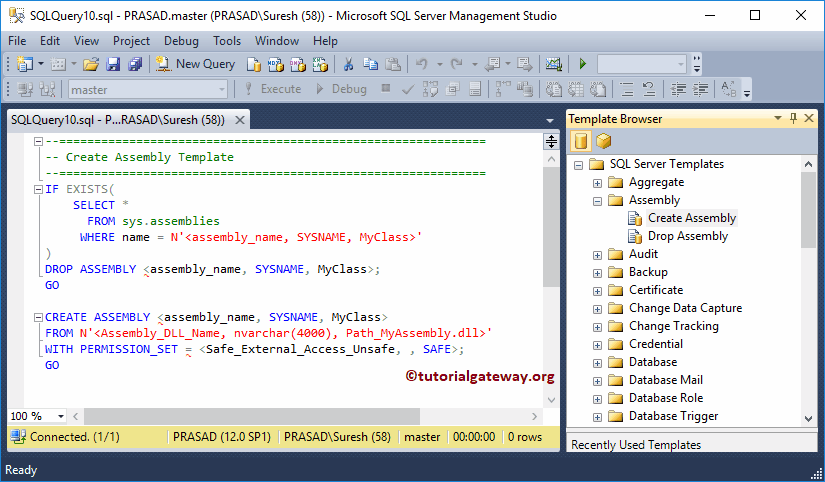This screenshot has width=825, height=482.
Task: Click the Analysis Services MDX Query icon
Action: pos(276,64)
